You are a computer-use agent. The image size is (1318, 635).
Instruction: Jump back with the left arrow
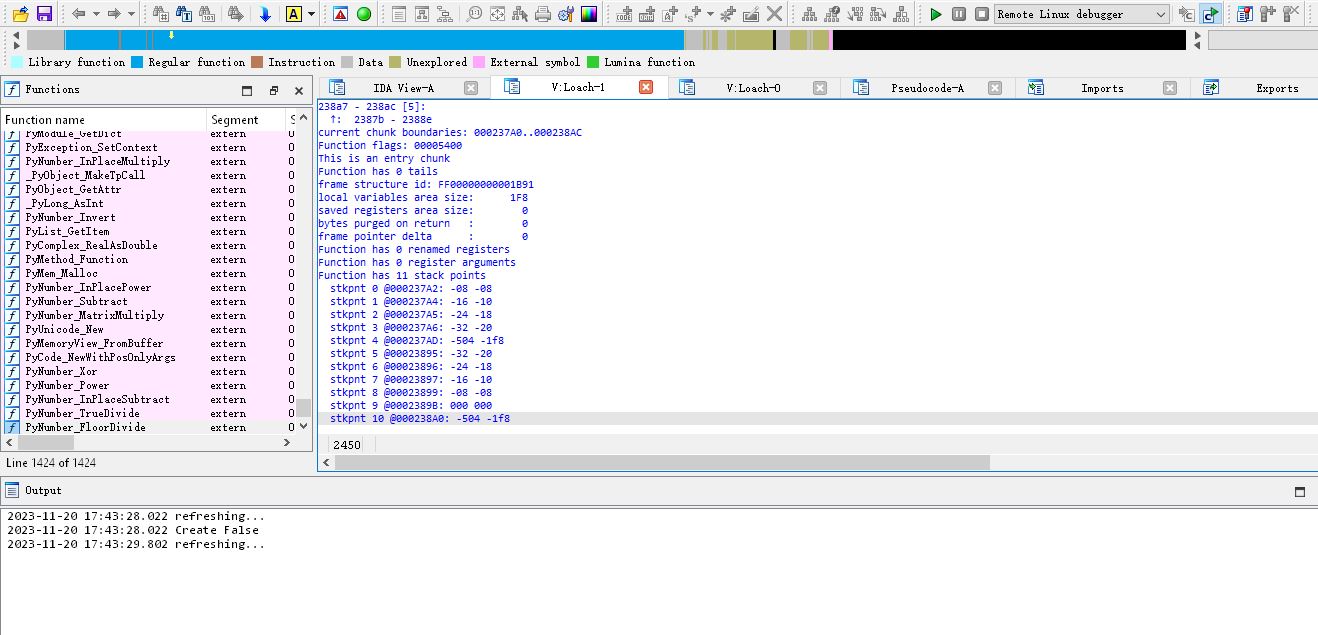coord(79,14)
